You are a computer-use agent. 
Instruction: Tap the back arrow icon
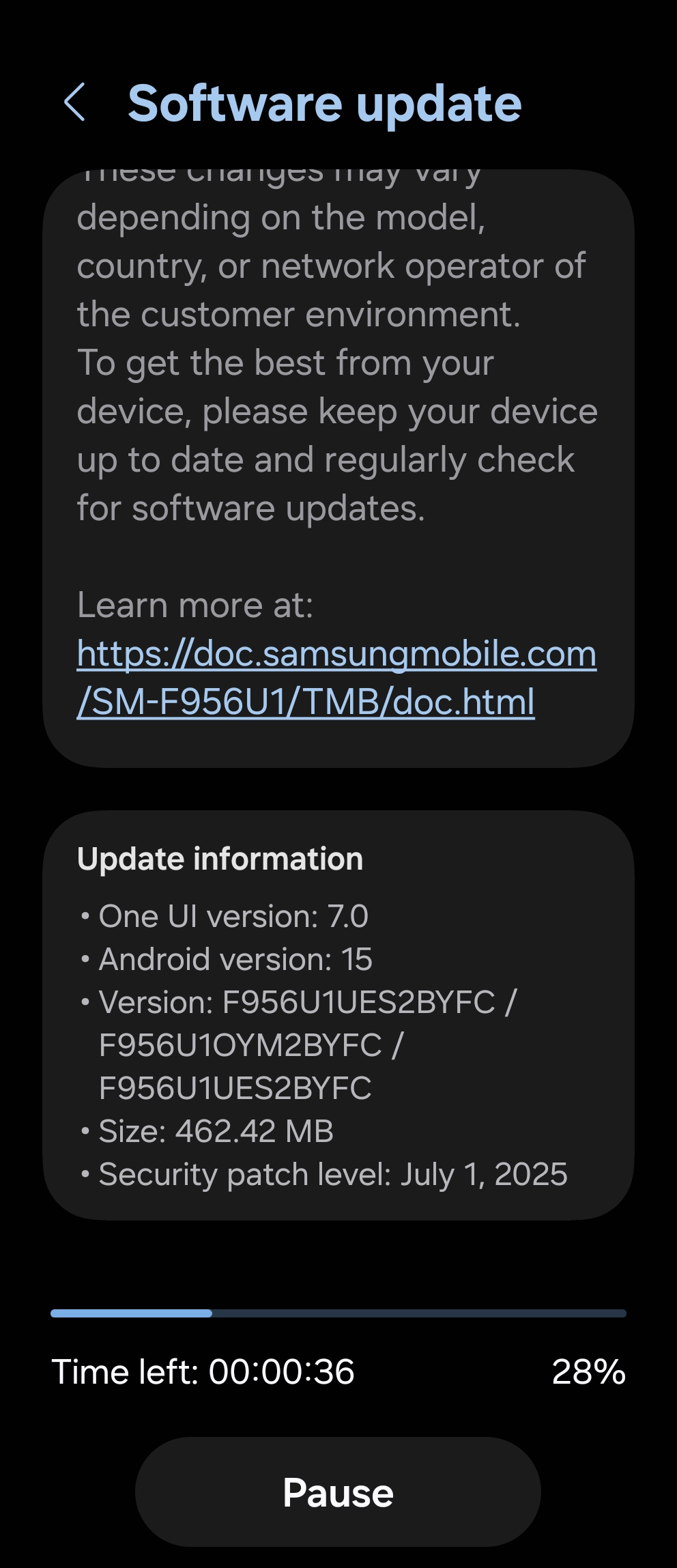pyautogui.click(x=74, y=103)
